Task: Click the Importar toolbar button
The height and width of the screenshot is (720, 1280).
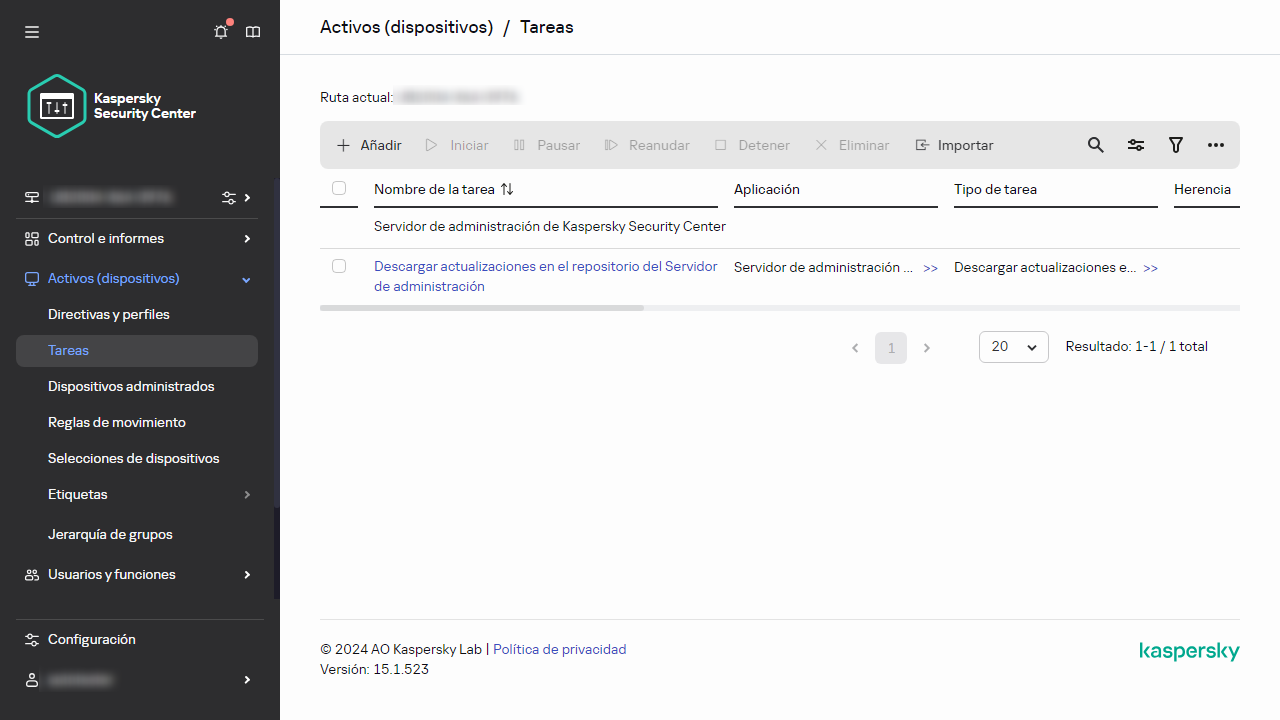Action: click(x=954, y=145)
